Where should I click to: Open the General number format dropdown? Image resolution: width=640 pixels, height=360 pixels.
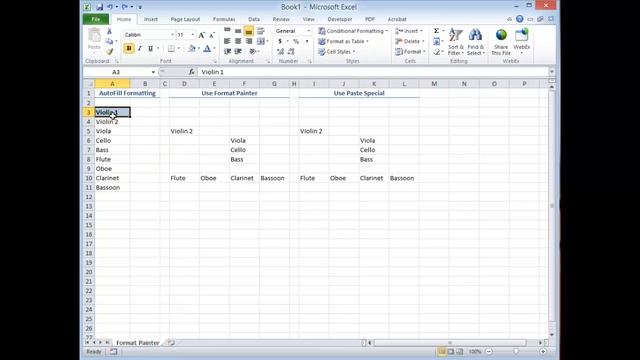point(309,31)
